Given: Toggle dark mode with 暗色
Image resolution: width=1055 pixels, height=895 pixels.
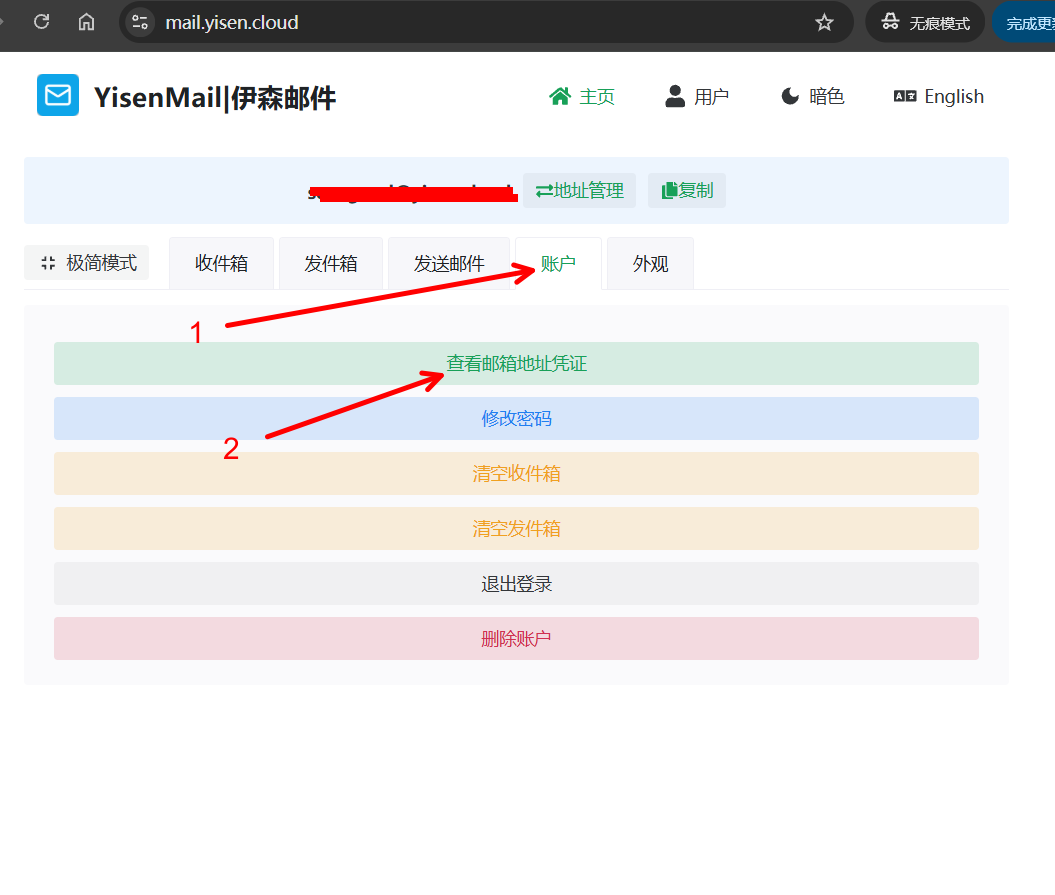Looking at the screenshot, I should pos(812,96).
